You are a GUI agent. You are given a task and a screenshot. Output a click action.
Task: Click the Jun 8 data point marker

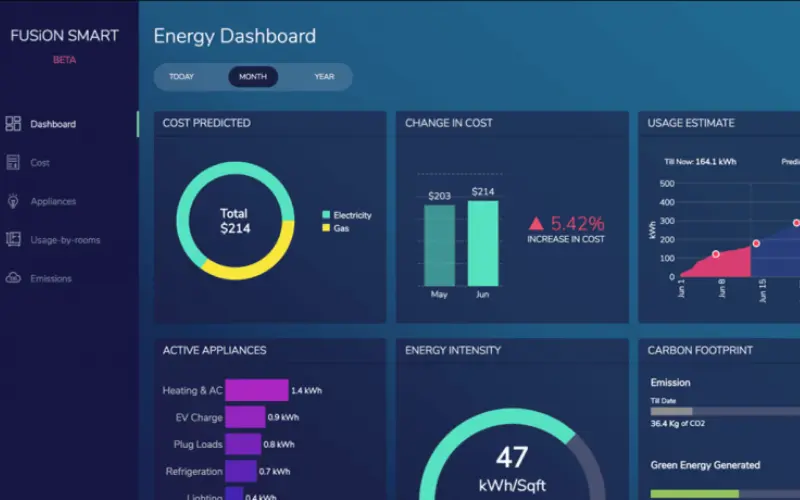[x=716, y=254]
